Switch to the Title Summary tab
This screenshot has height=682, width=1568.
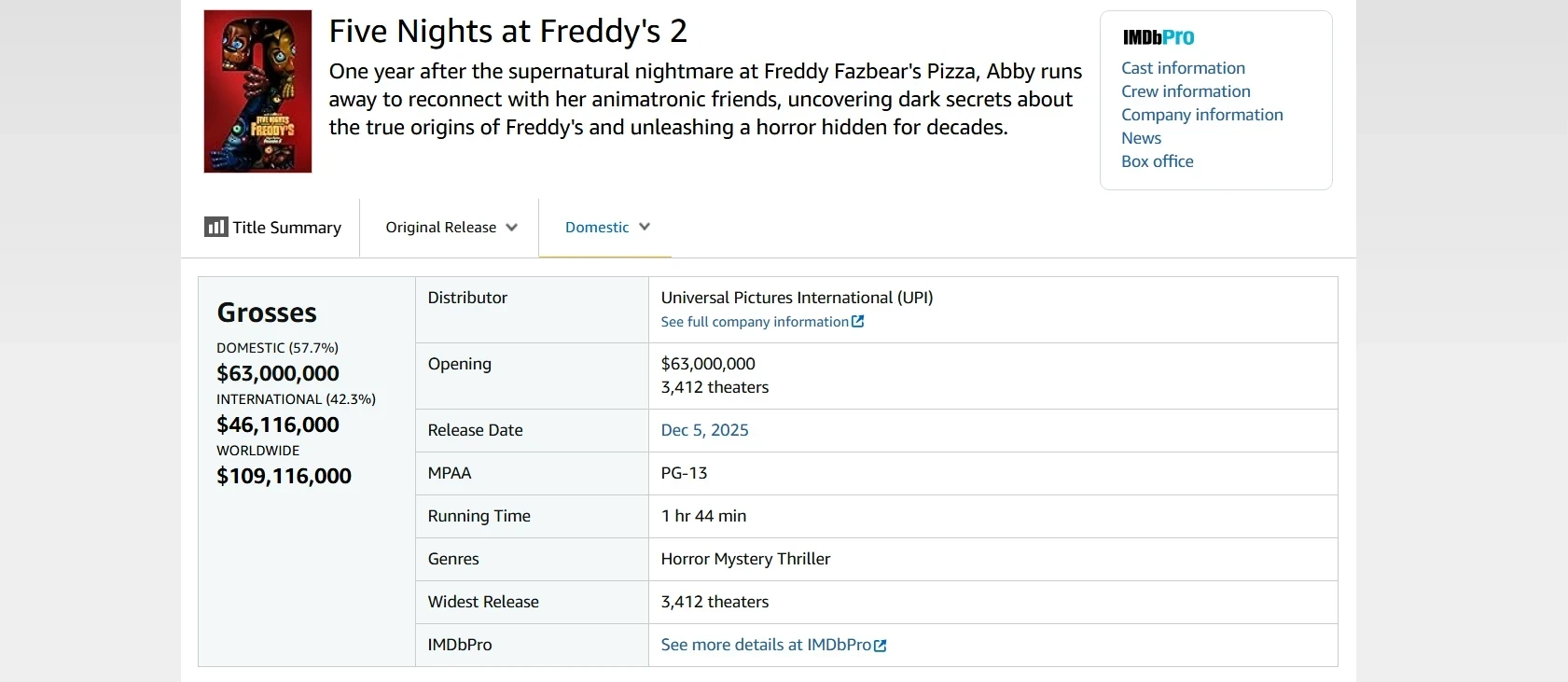pos(286,228)
